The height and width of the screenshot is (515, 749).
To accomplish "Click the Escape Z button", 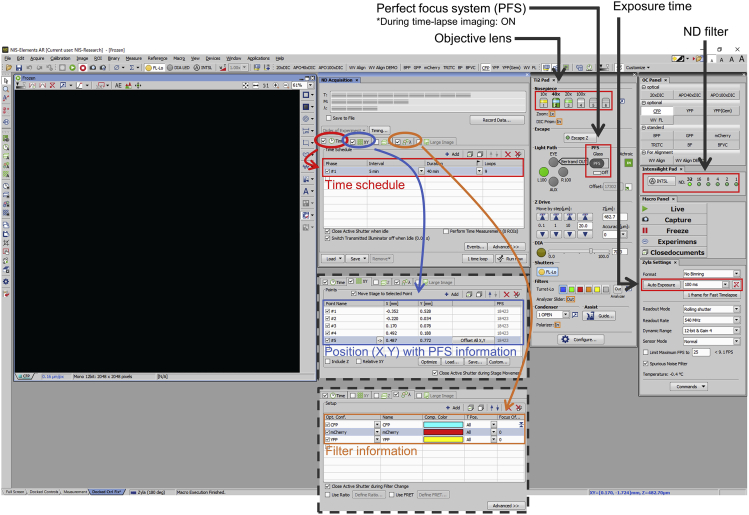I will [580, 138].
